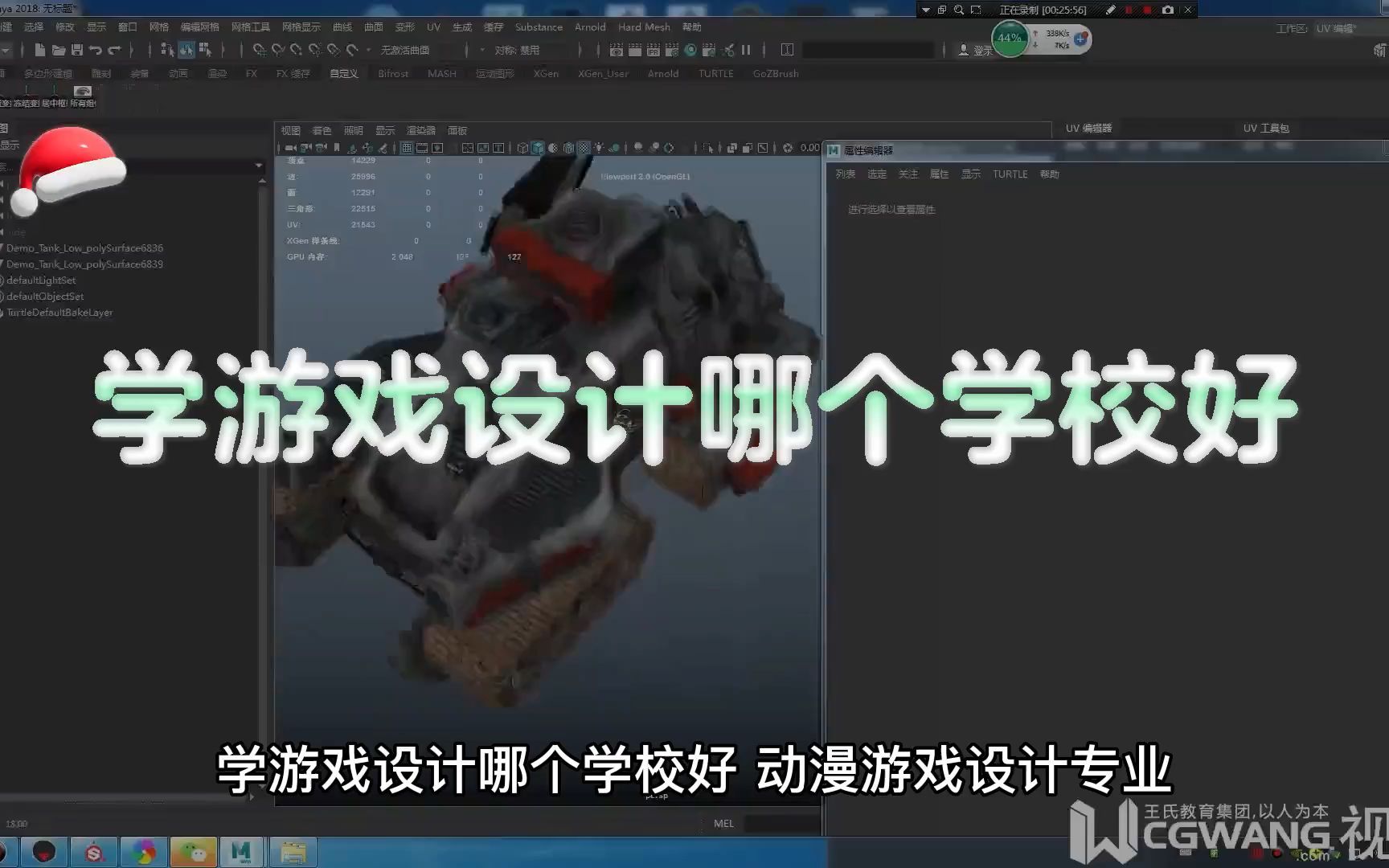Click the recorder red stop button
This screenshot has height=868, width=1389.
[1147, 10]
